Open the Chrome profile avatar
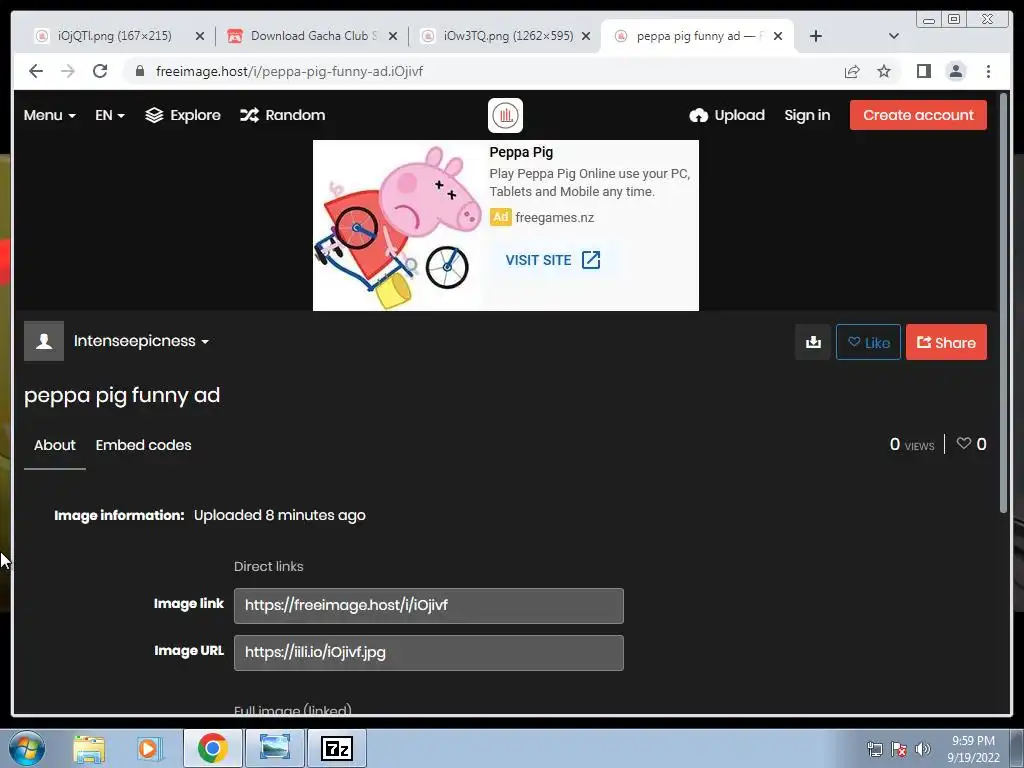The width and height of the screenshot is (1024, 768). (x=956, y=71)
